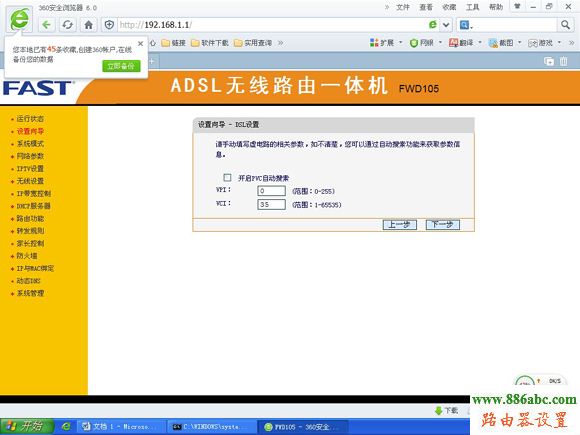Open the 网银 dropdown arrow

click(440, 43)
